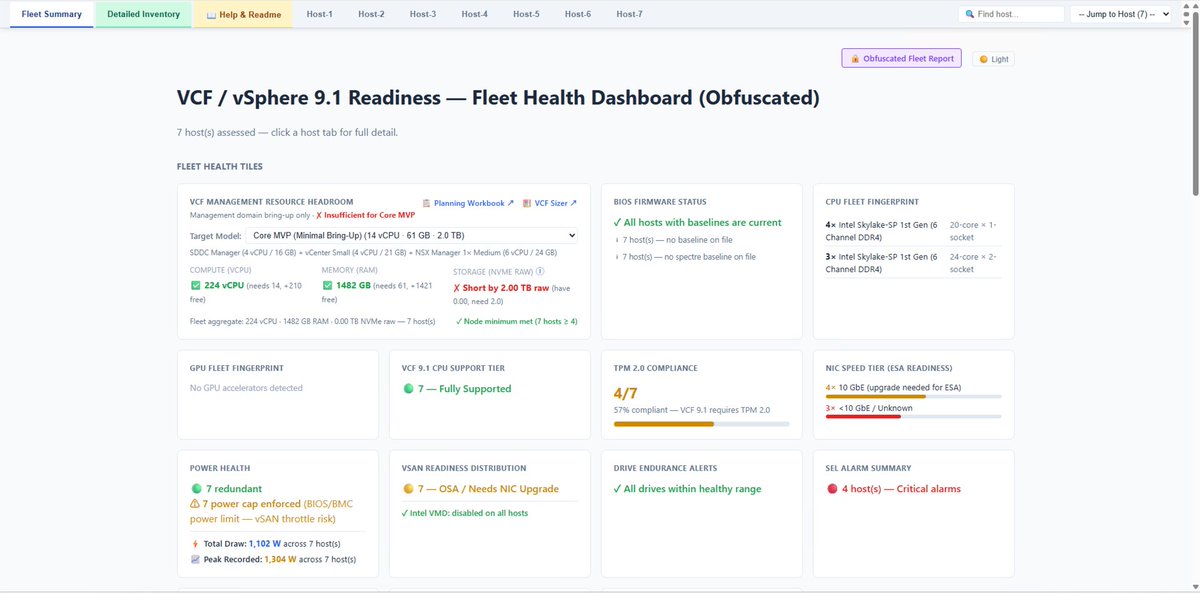Viewport: 1200px width, 593px height.
Task: Open the Help & Readme tab
Action: (243, 14)
